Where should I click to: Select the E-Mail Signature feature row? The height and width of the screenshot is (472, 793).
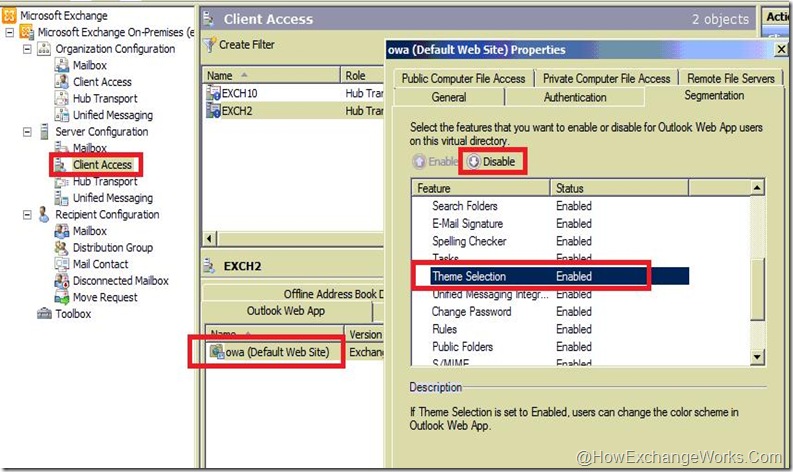[x=550, y=224]
